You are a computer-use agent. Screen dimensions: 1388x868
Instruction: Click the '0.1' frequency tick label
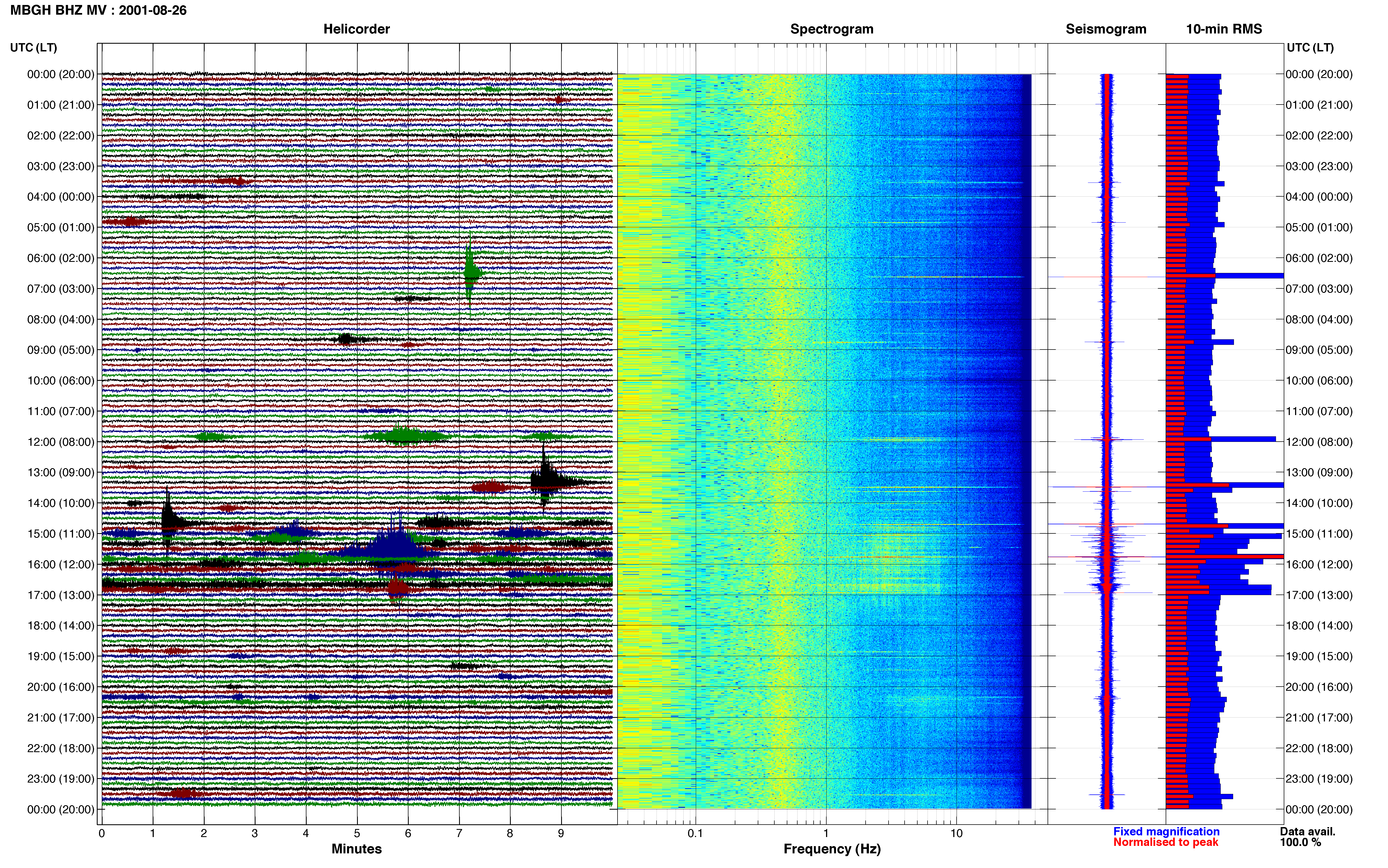pos(695,833)
